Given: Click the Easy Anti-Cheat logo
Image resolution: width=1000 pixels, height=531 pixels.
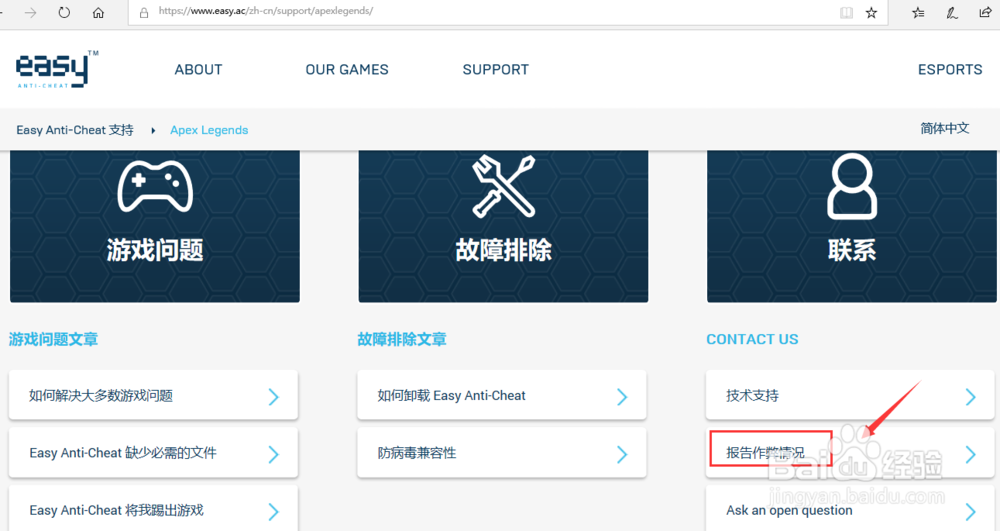Looking at the screenshot, I should [x=57, y=69].
